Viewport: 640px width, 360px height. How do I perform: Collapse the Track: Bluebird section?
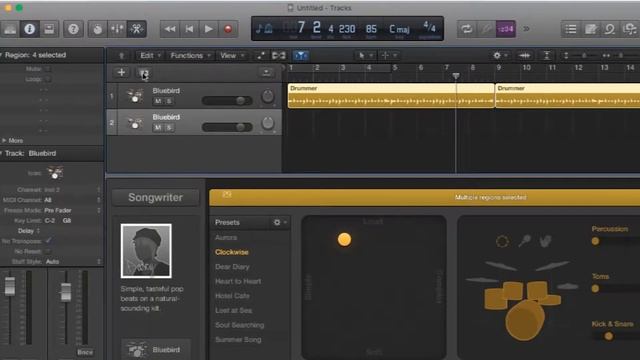[x=2, y=153]
